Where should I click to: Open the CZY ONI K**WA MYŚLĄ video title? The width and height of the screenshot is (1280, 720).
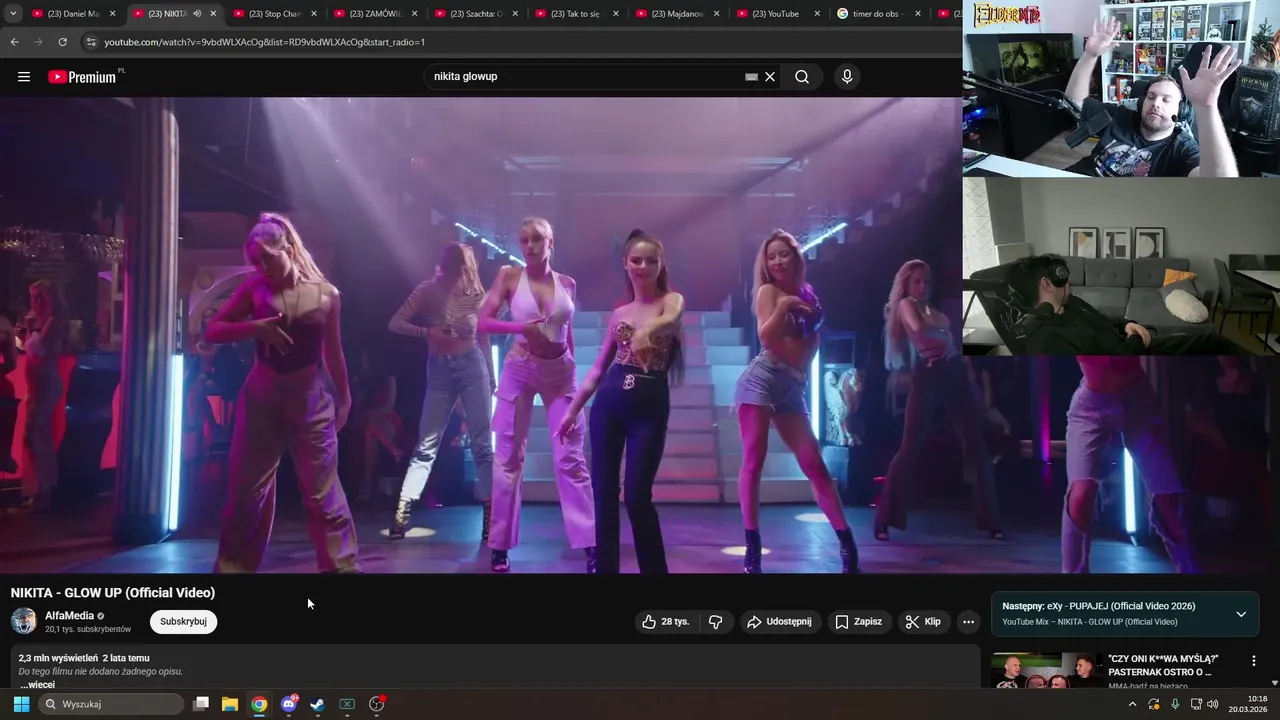tap(1164, 666)
